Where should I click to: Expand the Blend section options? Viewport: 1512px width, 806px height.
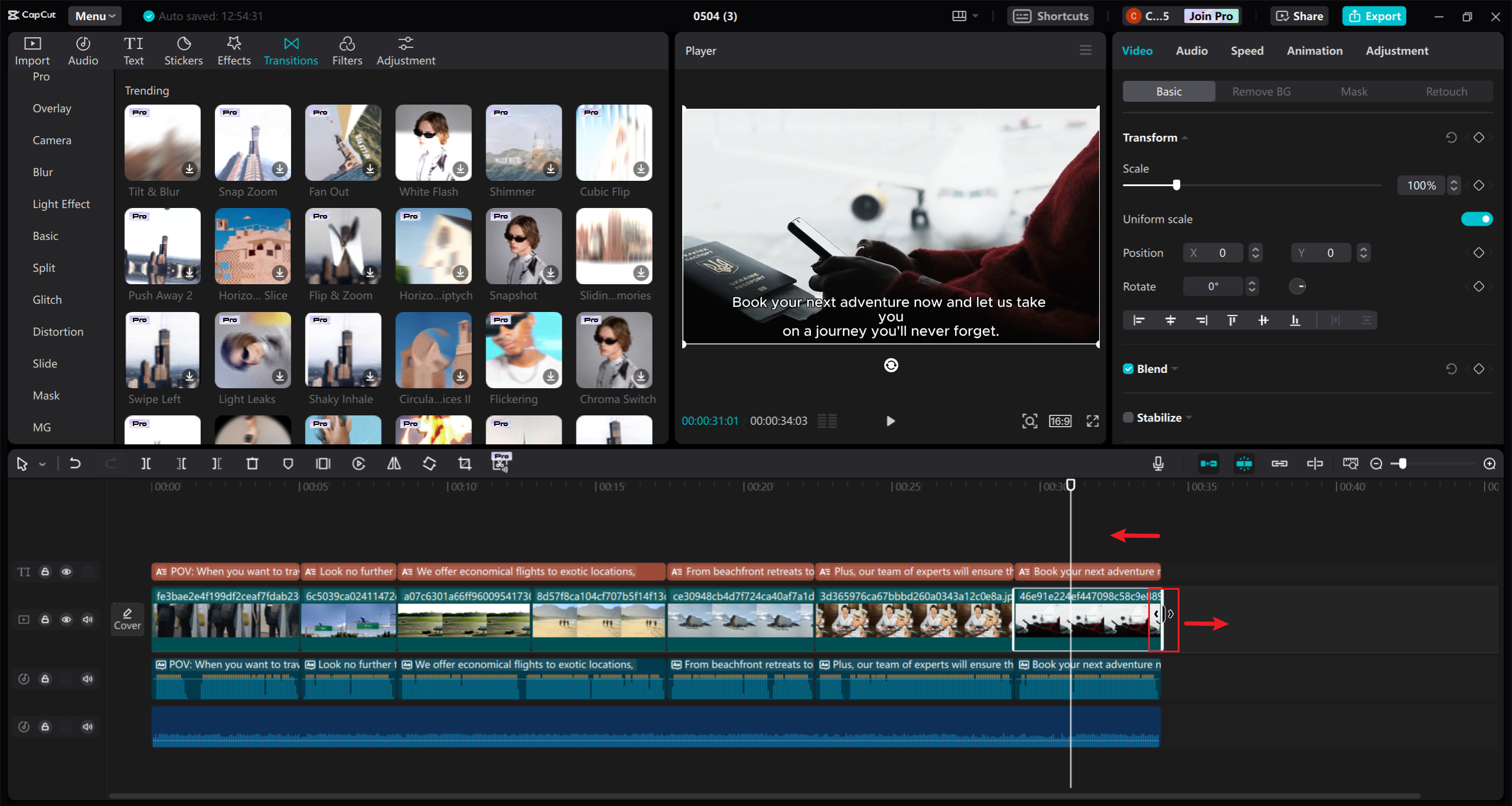coord(1174,368)
